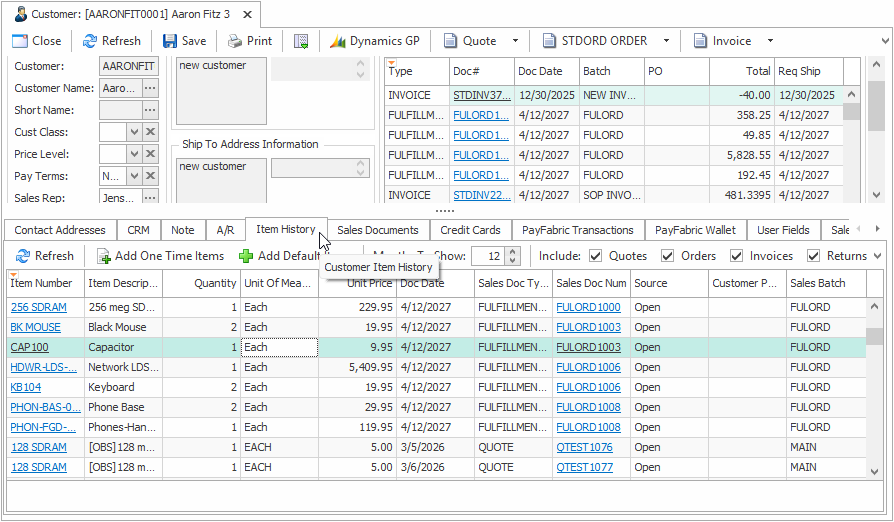The height and width of the screenshot is (522, 894).
Task: Open the STDORD ORDER dropdown arrow
Action: pyautogui.click(x=667, y=41)
